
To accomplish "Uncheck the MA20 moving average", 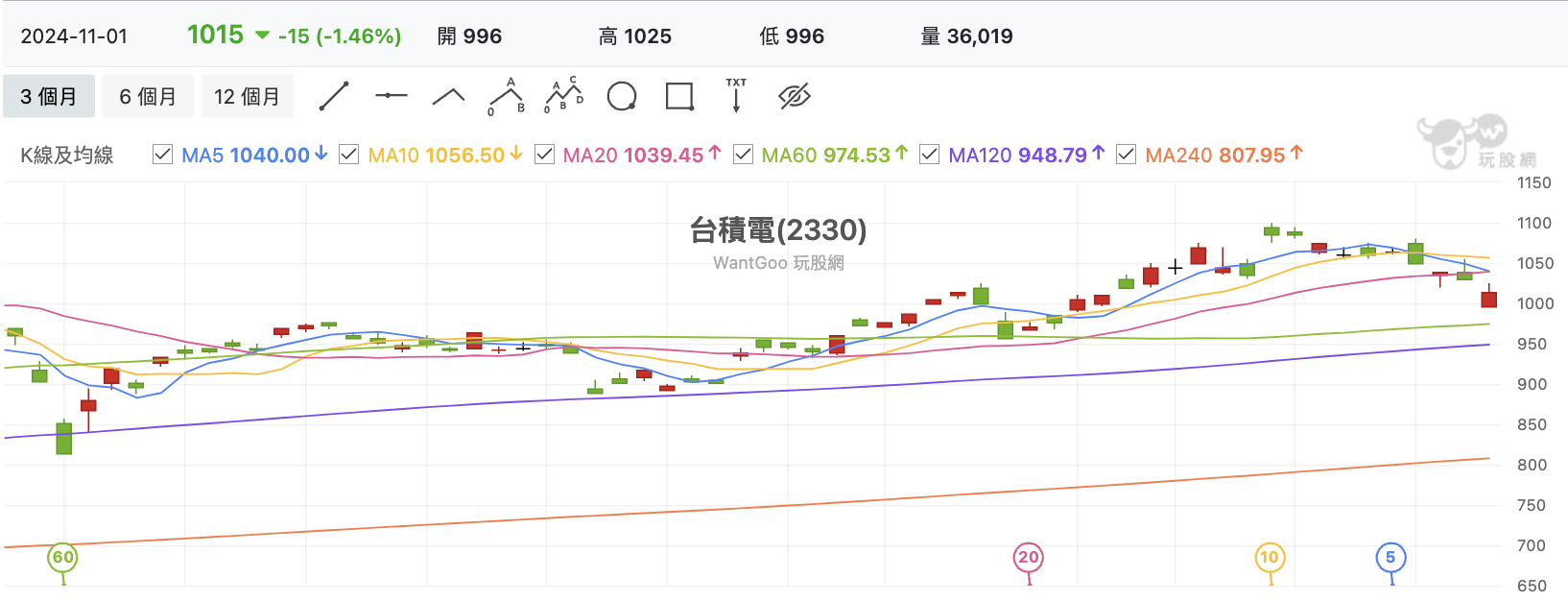I will coord(544,155).
